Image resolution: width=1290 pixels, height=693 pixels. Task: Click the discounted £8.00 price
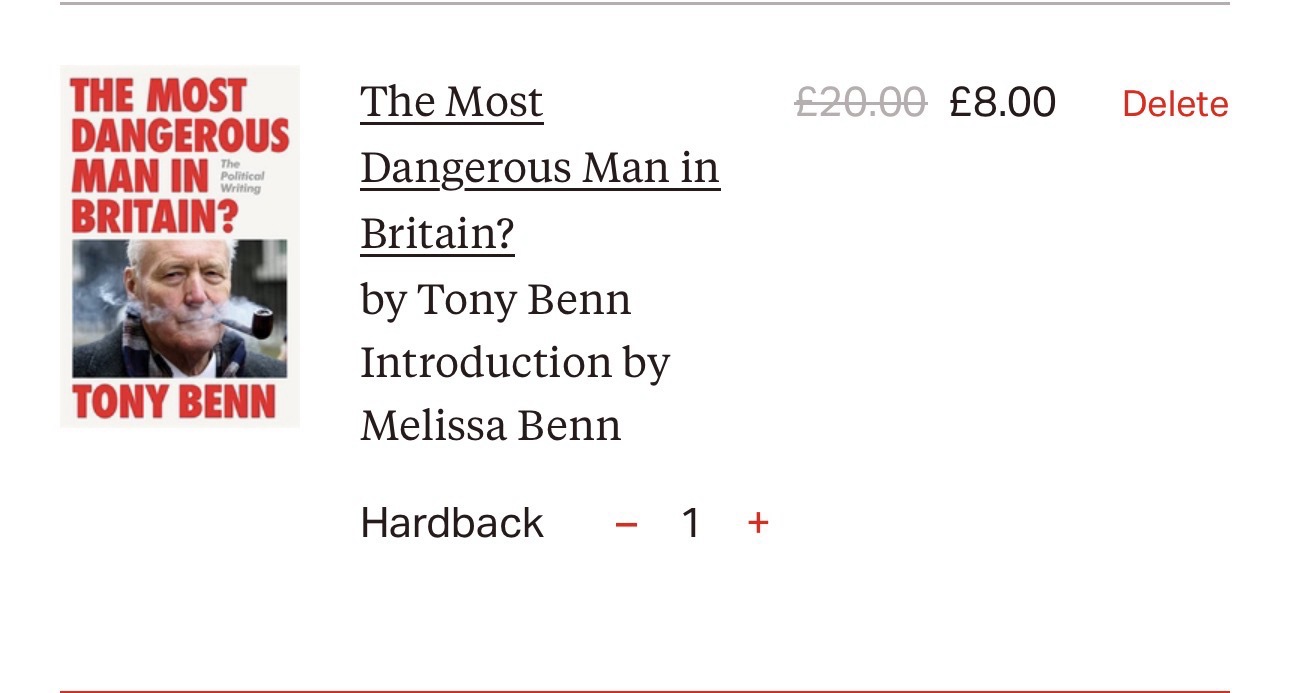coord(1002,102)
